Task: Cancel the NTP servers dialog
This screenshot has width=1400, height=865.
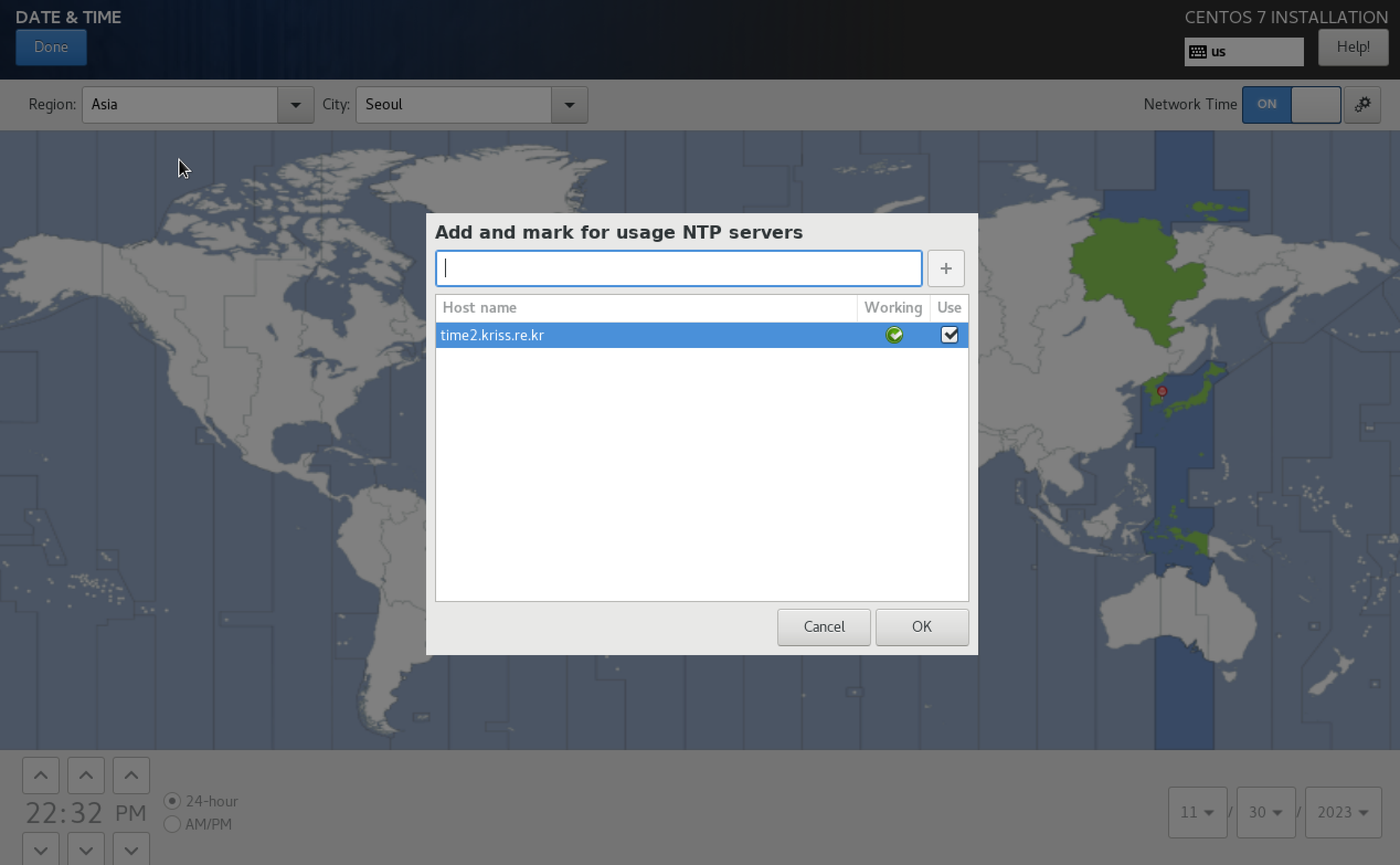Action: point(824,627)
